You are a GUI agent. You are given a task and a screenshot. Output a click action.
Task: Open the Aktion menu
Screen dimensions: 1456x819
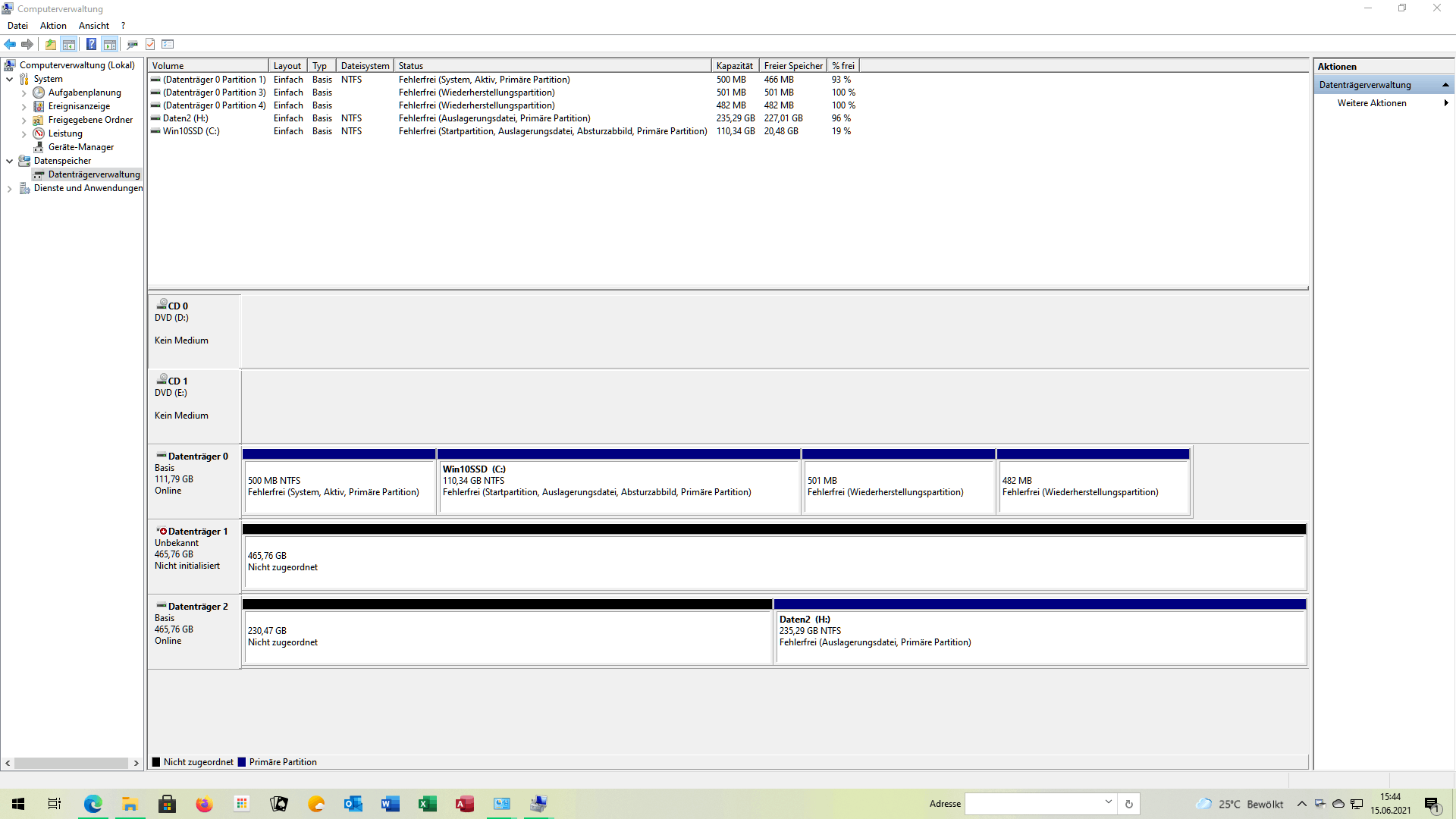tap(53, 26)
